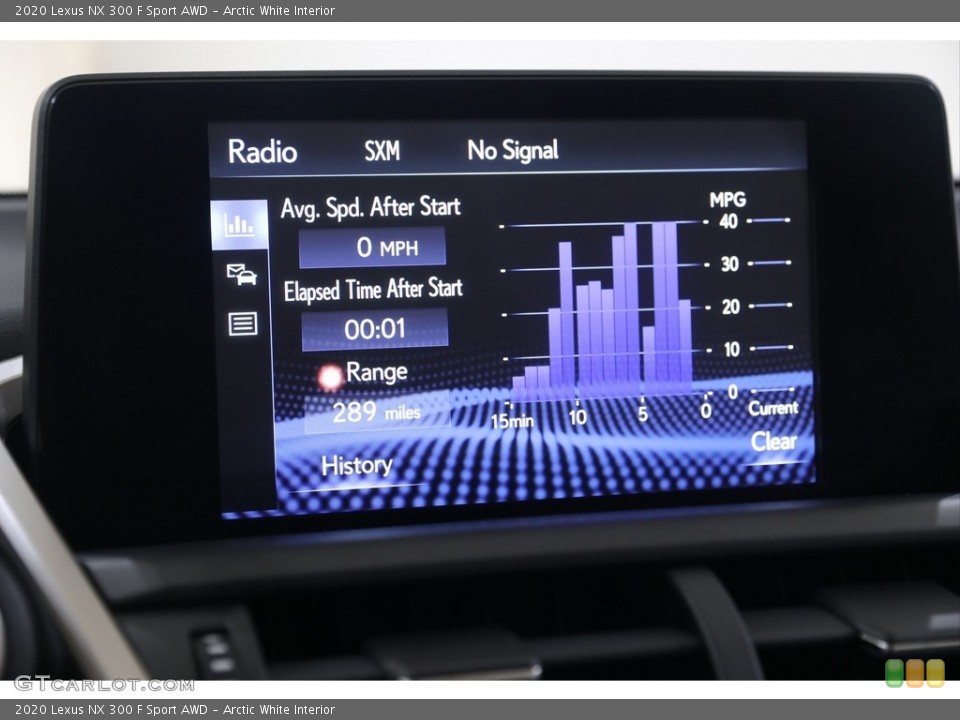The height and width of the screenshot is (720, 960).
Task: Open the vehicle messages icon tab
Action: click(x=242, y=274)
